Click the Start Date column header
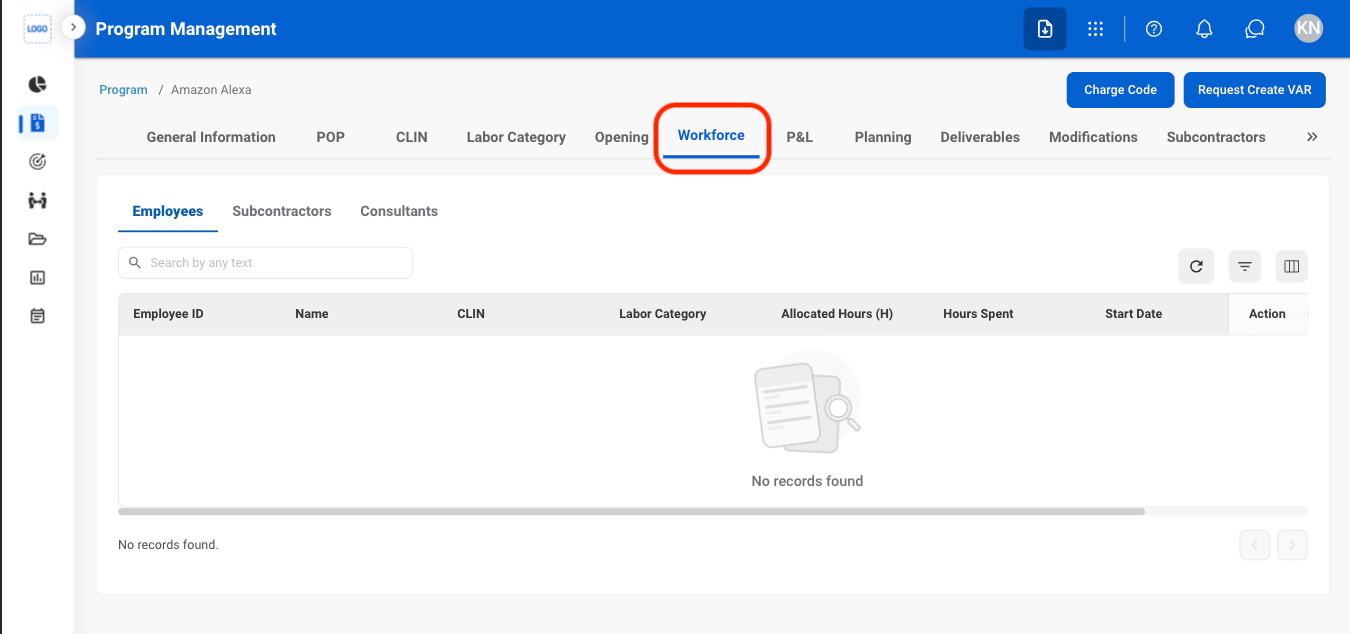This screenshot has width=1350, height=634. 1134,314
